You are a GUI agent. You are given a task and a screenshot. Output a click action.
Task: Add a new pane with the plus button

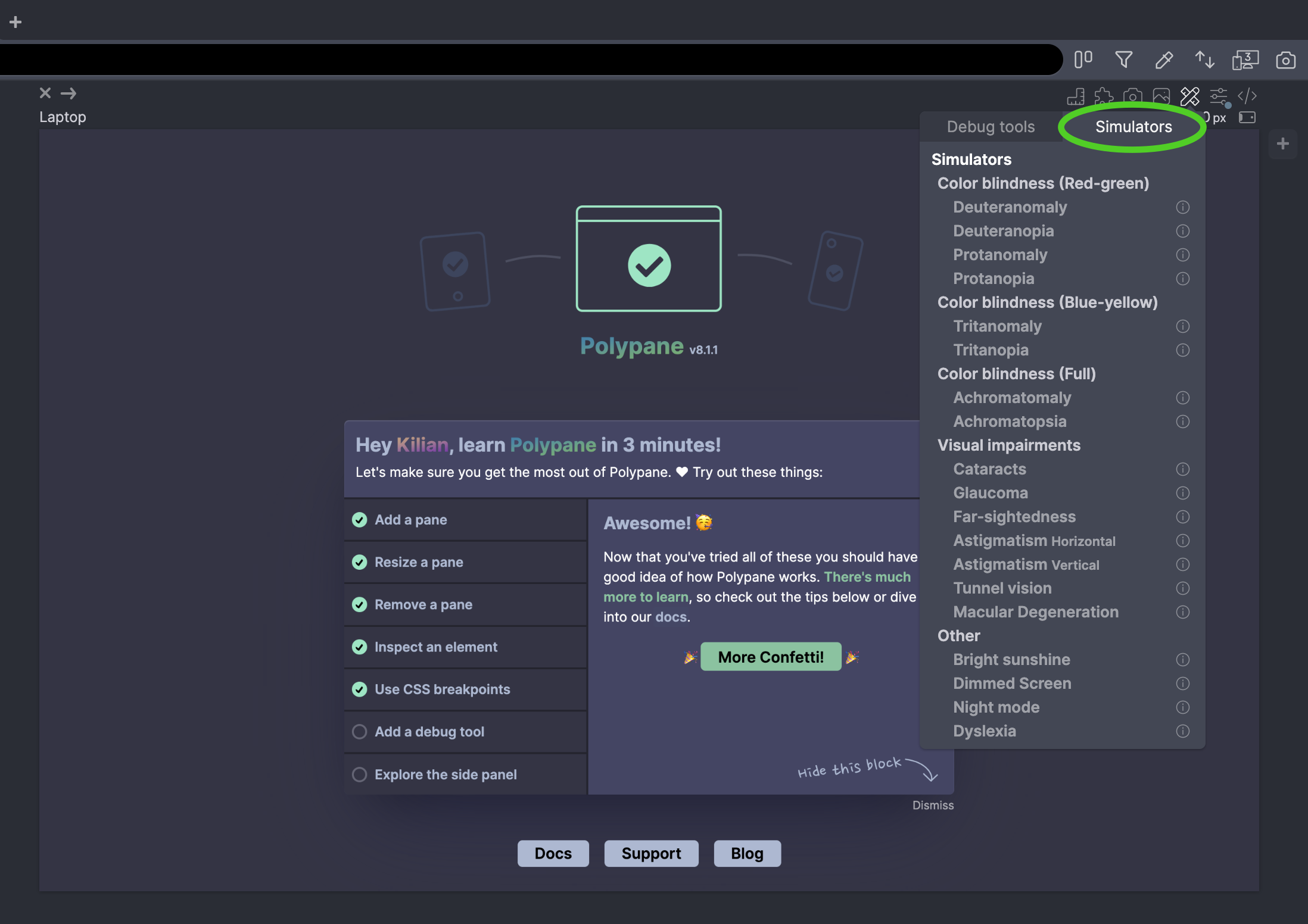coord(1283,143)
